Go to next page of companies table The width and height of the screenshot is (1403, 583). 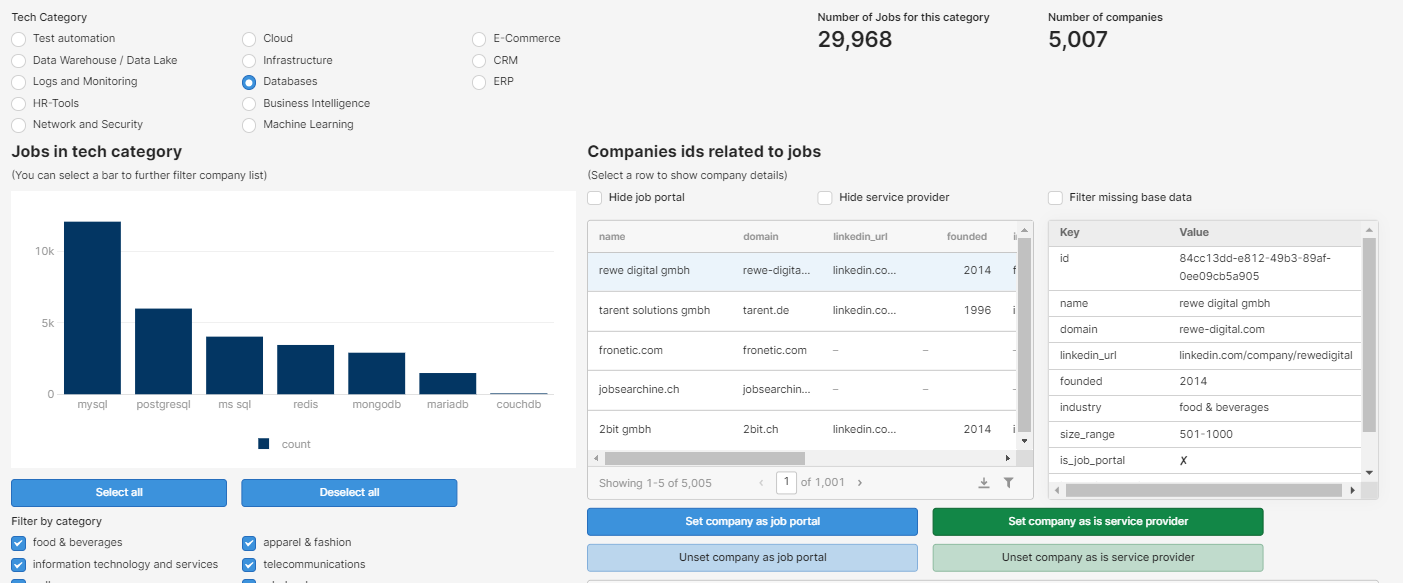[x=860, y=483]
